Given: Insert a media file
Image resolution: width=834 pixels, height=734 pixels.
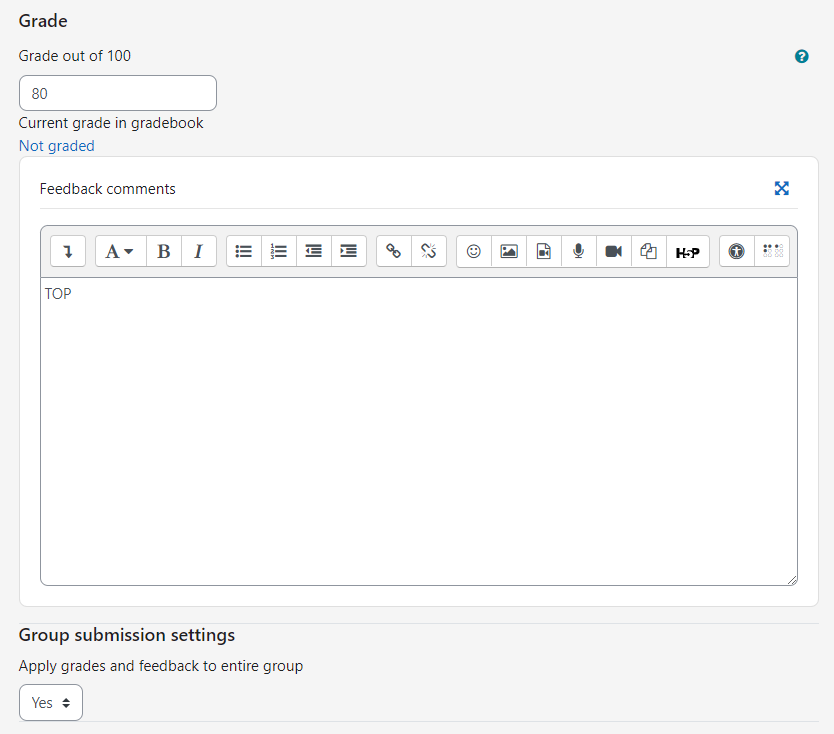Looking at the screenshot, I should click(x=544, y=251).
